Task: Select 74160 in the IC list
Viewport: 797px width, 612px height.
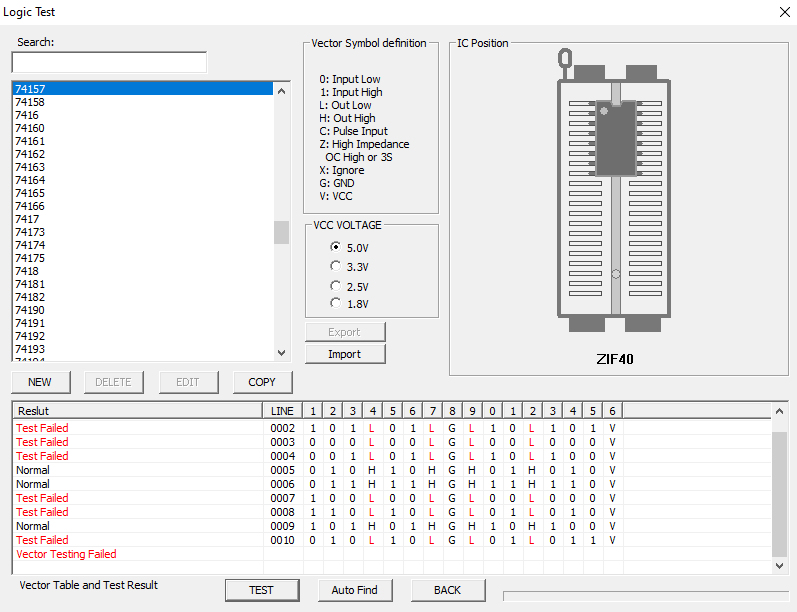Action: coord(143,128)
